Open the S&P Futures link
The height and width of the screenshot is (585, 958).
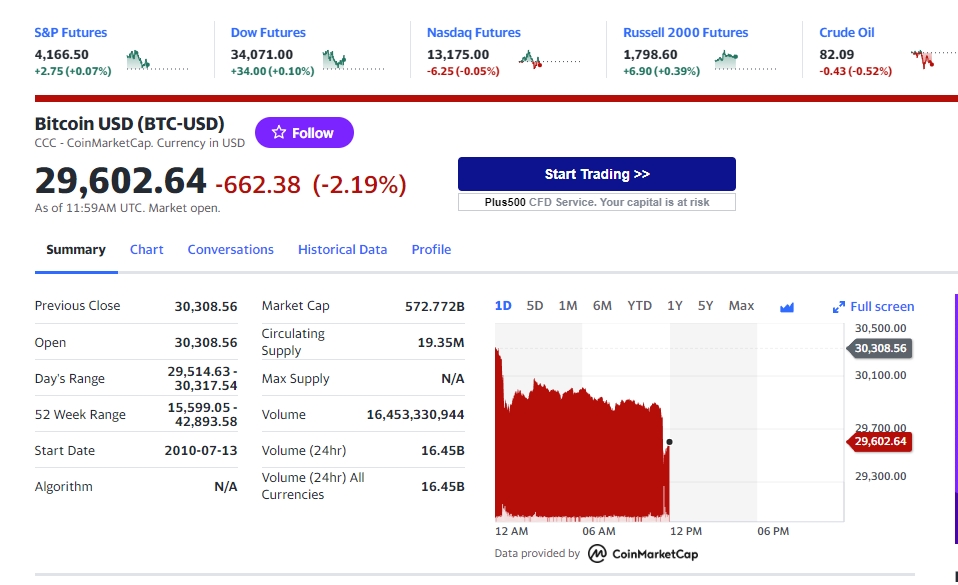coord(71,33)
